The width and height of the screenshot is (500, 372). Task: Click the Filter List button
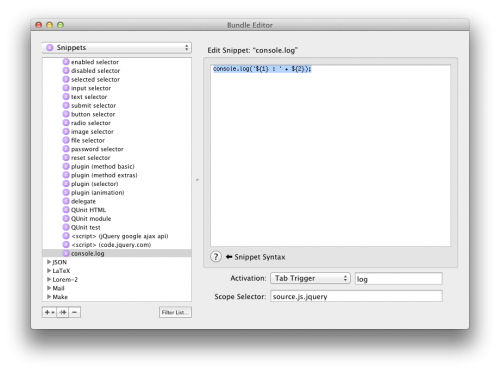click(x=175, y=312)
